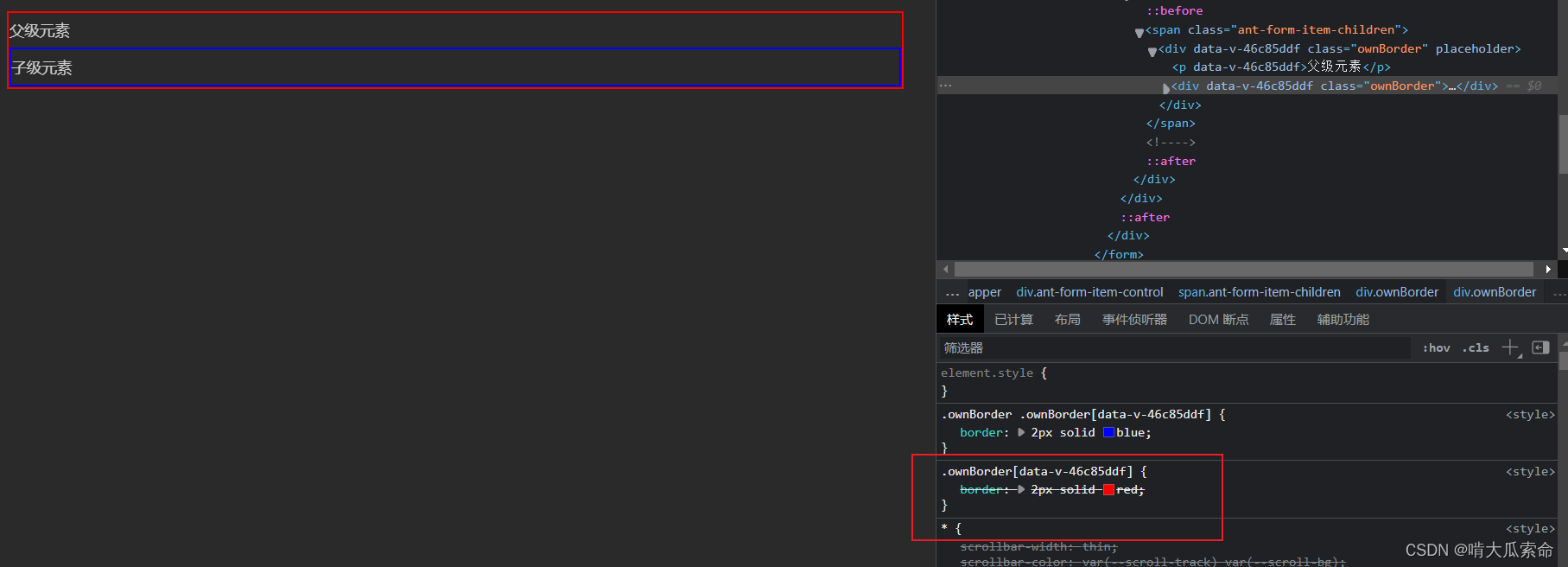Open the 布局 tab

click(x=1068, y=320)
